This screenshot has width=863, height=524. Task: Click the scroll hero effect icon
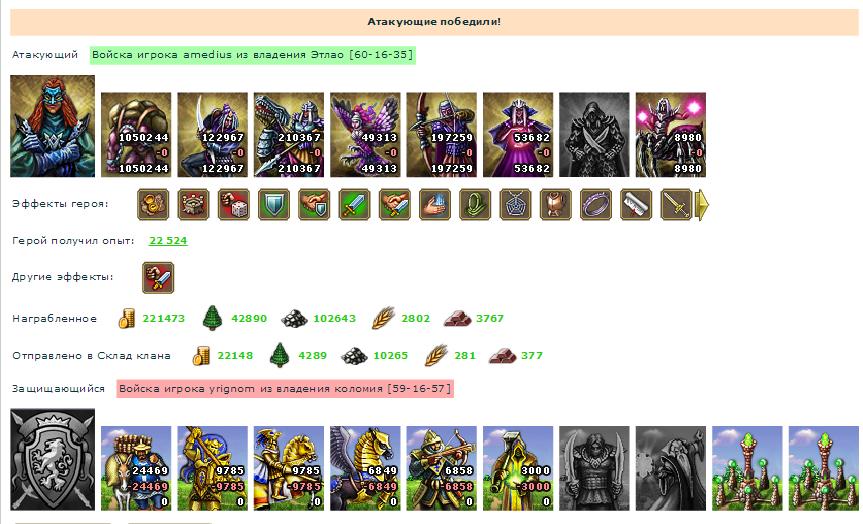point(636,204)
